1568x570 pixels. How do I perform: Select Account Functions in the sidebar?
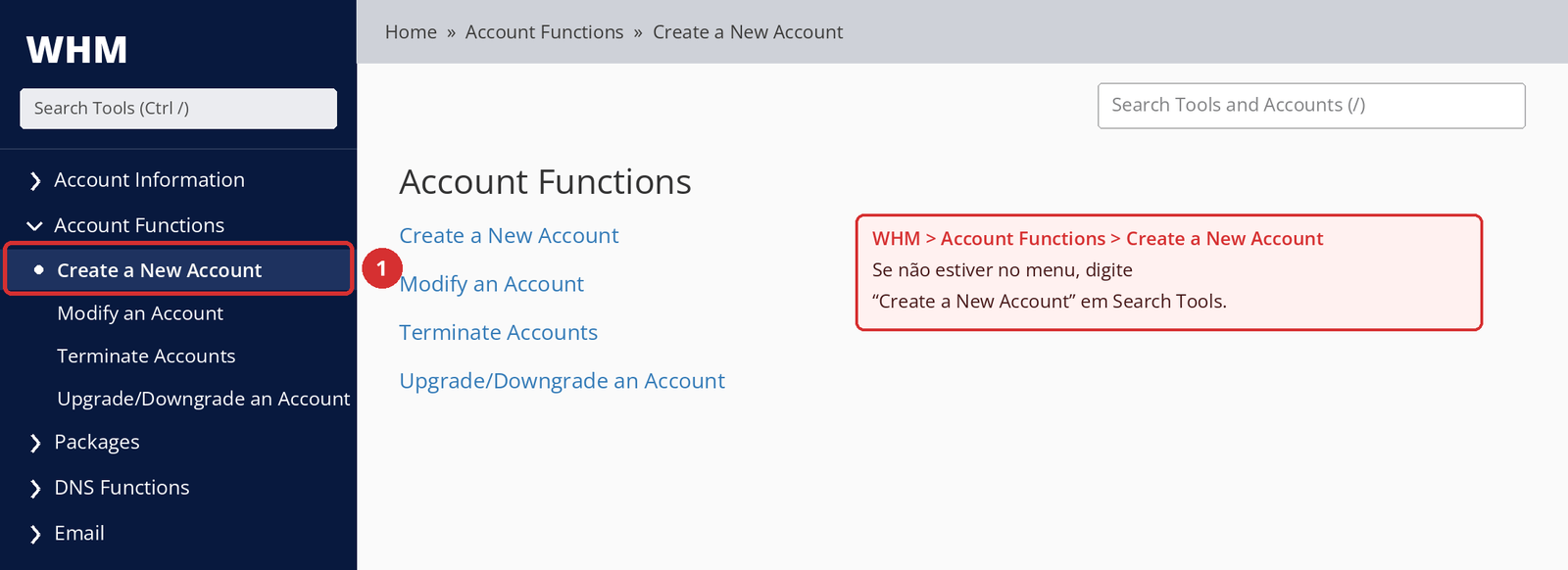click(139, 225)
